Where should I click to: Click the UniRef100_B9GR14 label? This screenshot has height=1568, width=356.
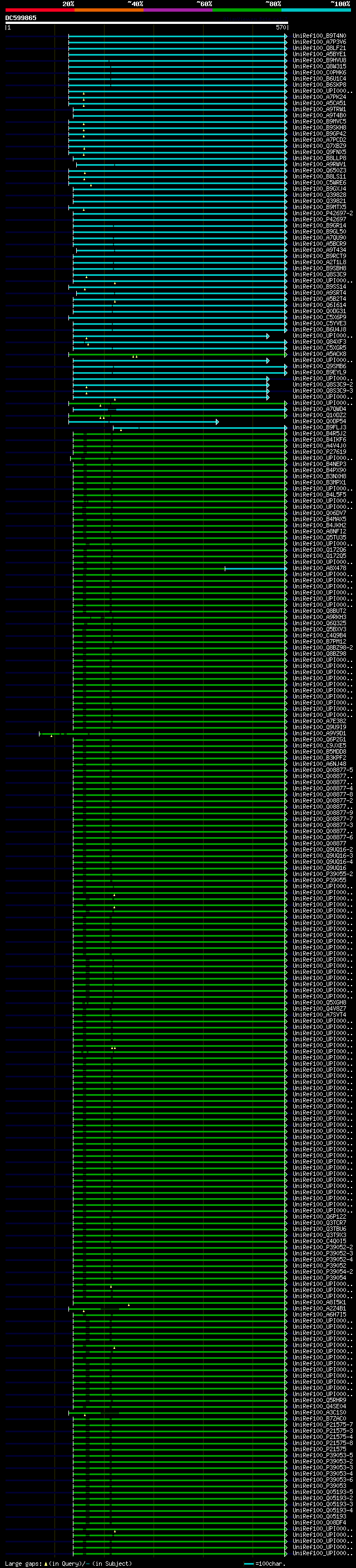click(x=319, y=226)
